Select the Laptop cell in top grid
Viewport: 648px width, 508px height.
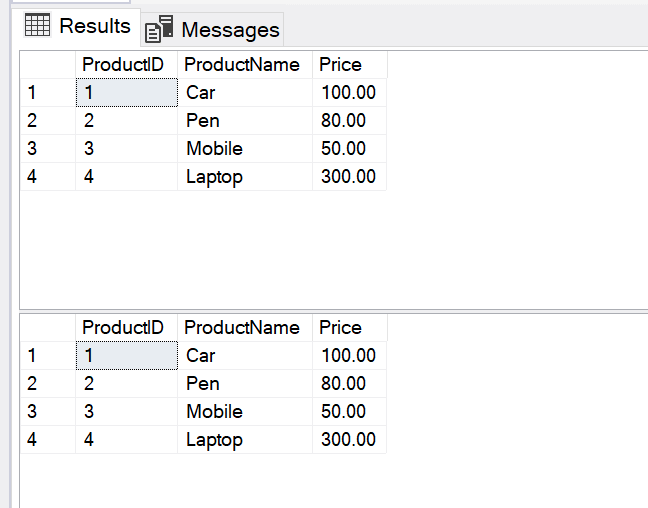click(x=214, y=177)
